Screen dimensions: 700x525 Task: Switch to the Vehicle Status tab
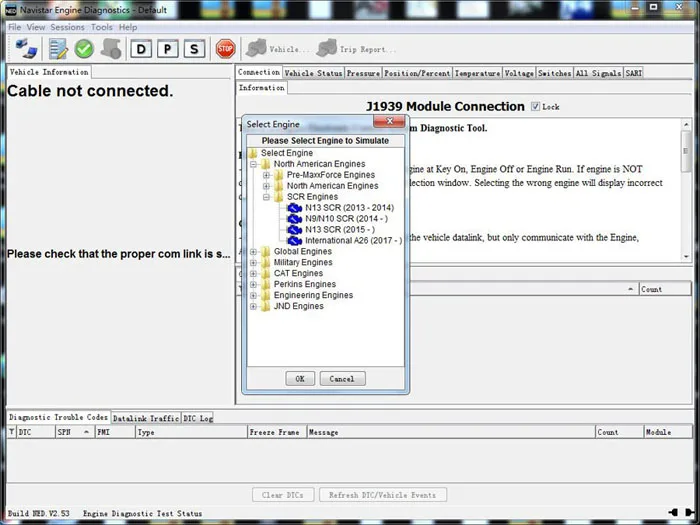(313, 73)
